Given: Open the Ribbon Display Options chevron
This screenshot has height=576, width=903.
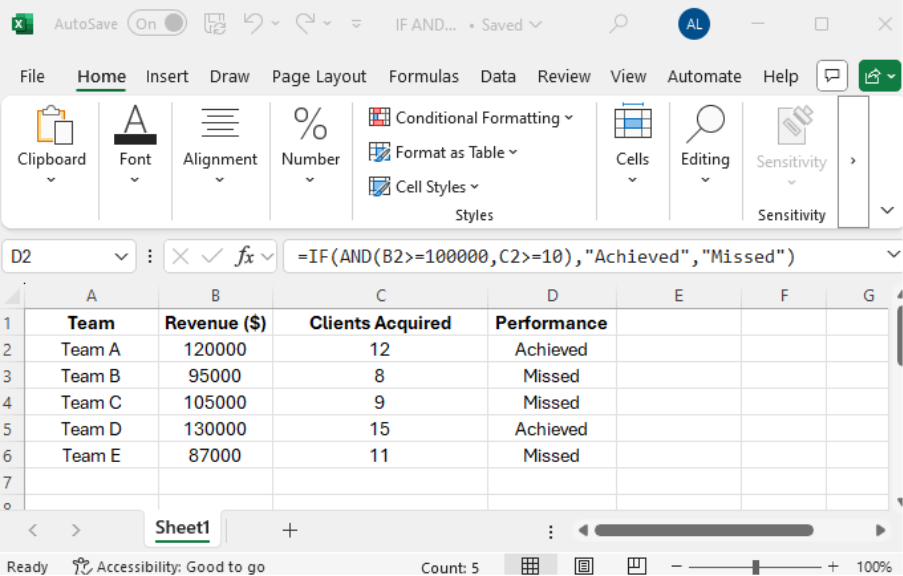Looking at the screenshot, I should point(887,210).
